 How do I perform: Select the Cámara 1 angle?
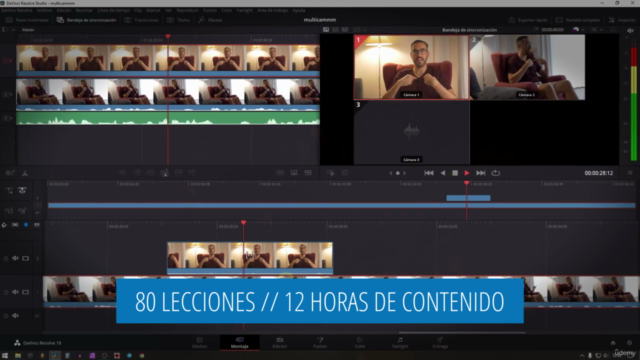pos(411,67)
